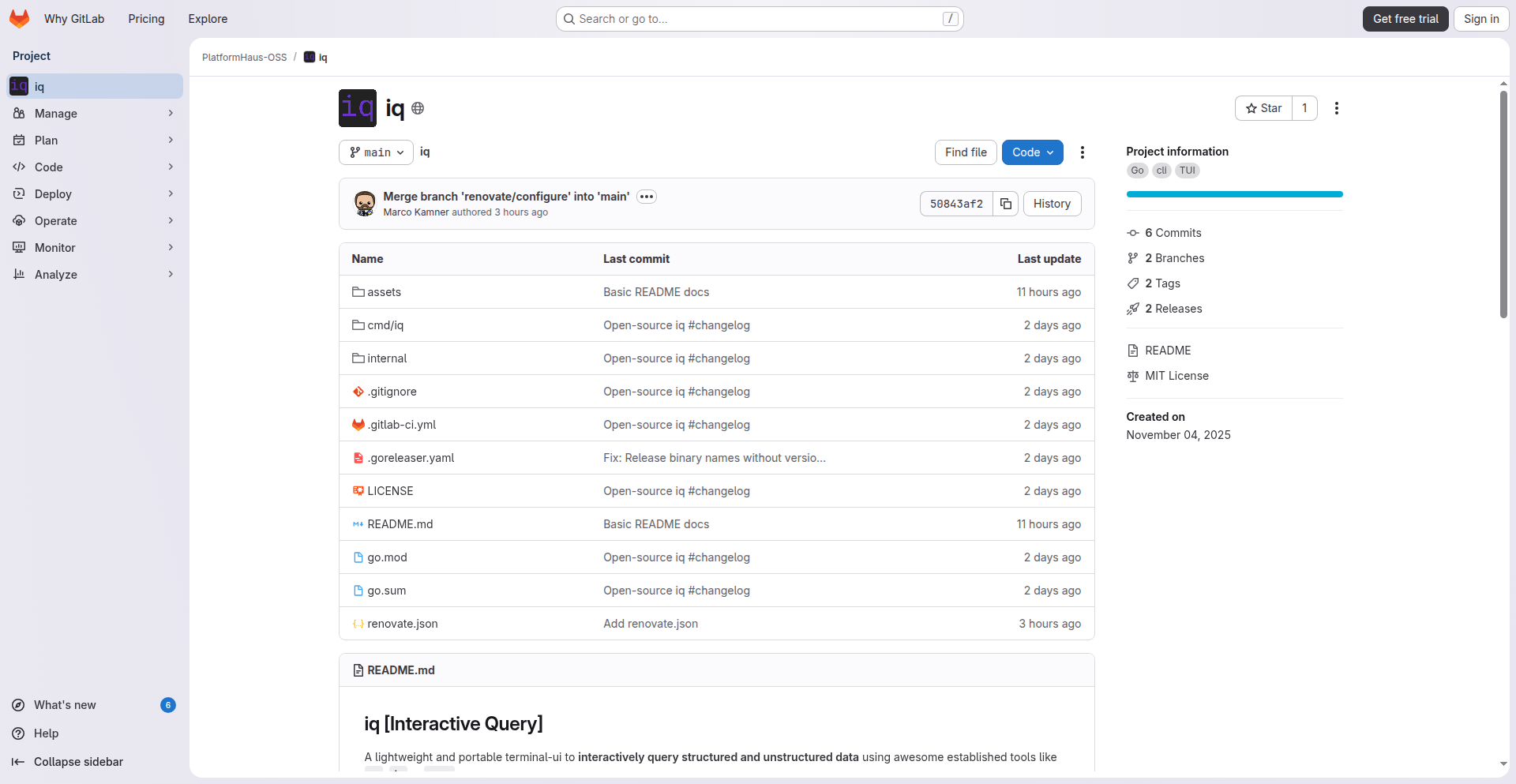
Task: Collapse the left sidebar
Action: (17, 762)
